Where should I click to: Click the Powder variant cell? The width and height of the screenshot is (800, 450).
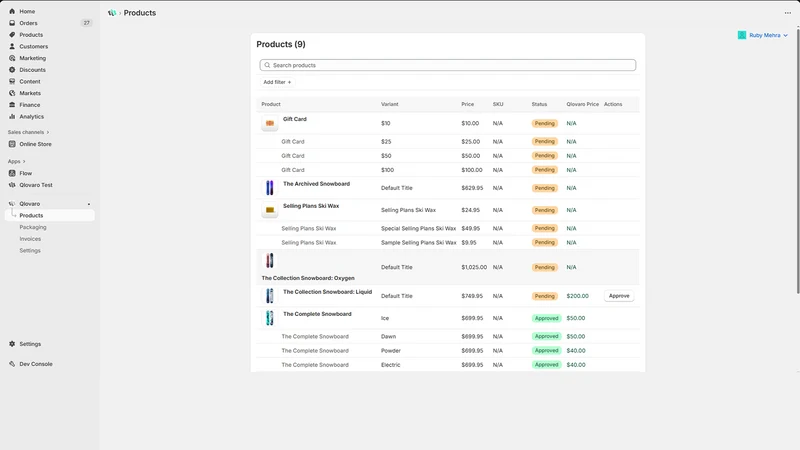390,351
